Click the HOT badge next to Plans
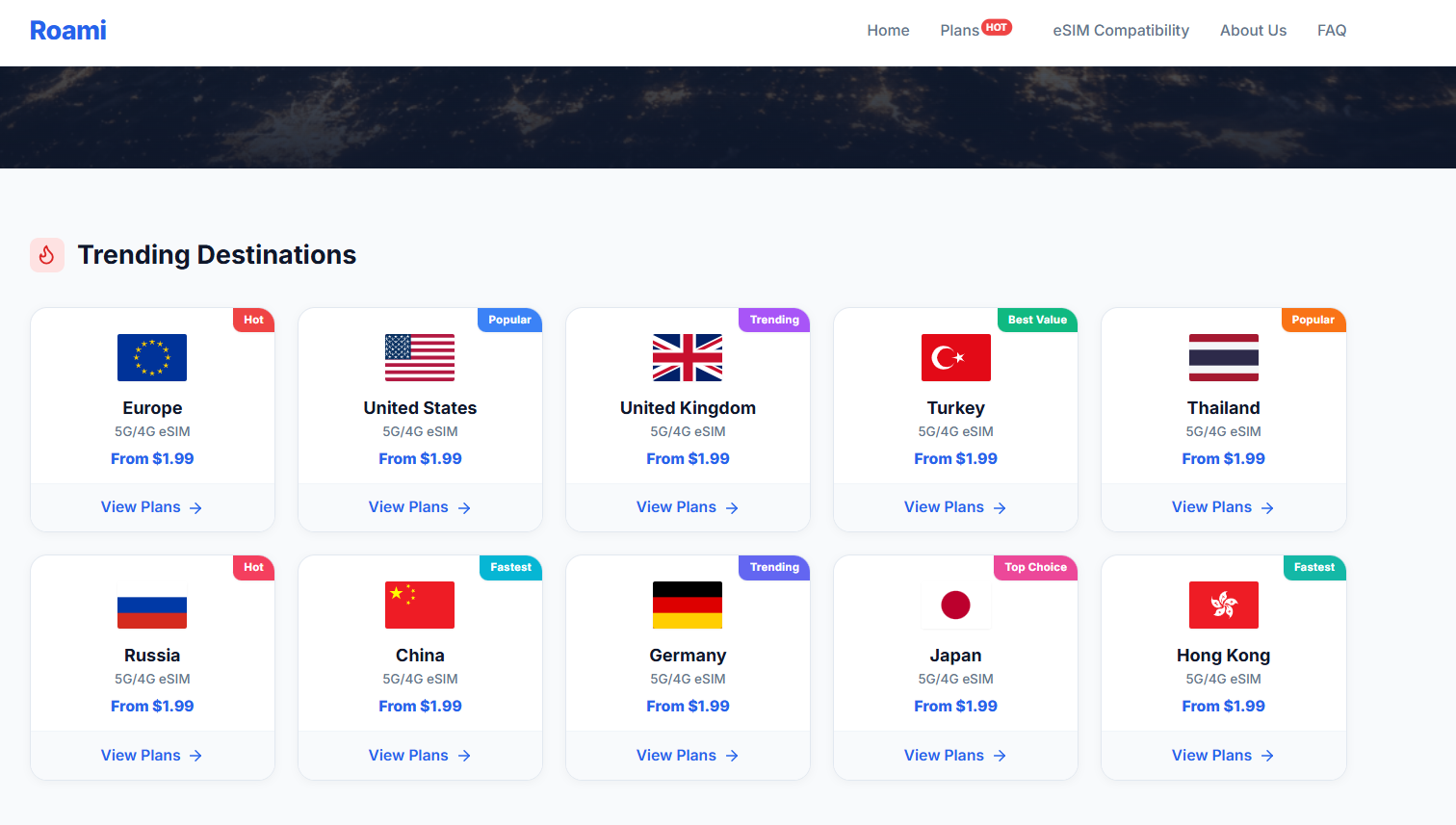The image size is (1456, 825). point(997,27)
